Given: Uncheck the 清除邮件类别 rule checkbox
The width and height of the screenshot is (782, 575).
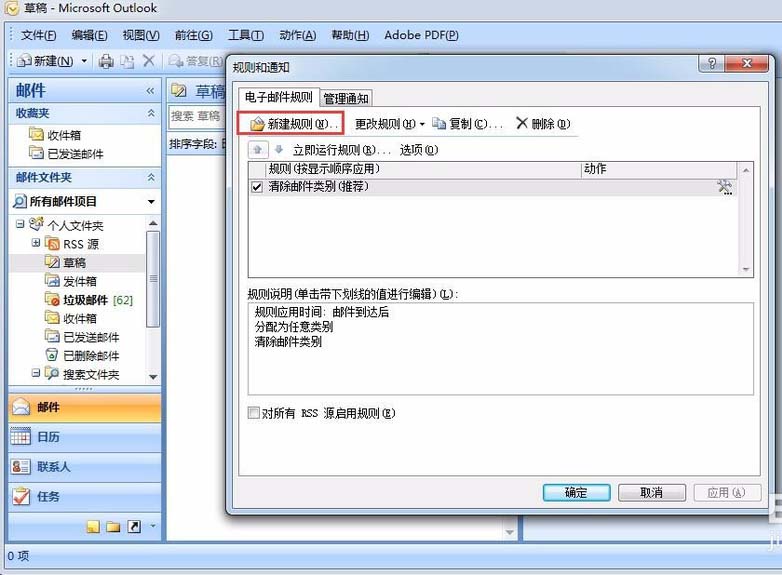Looking at the screenshot, I should click(x=258, y=187).
